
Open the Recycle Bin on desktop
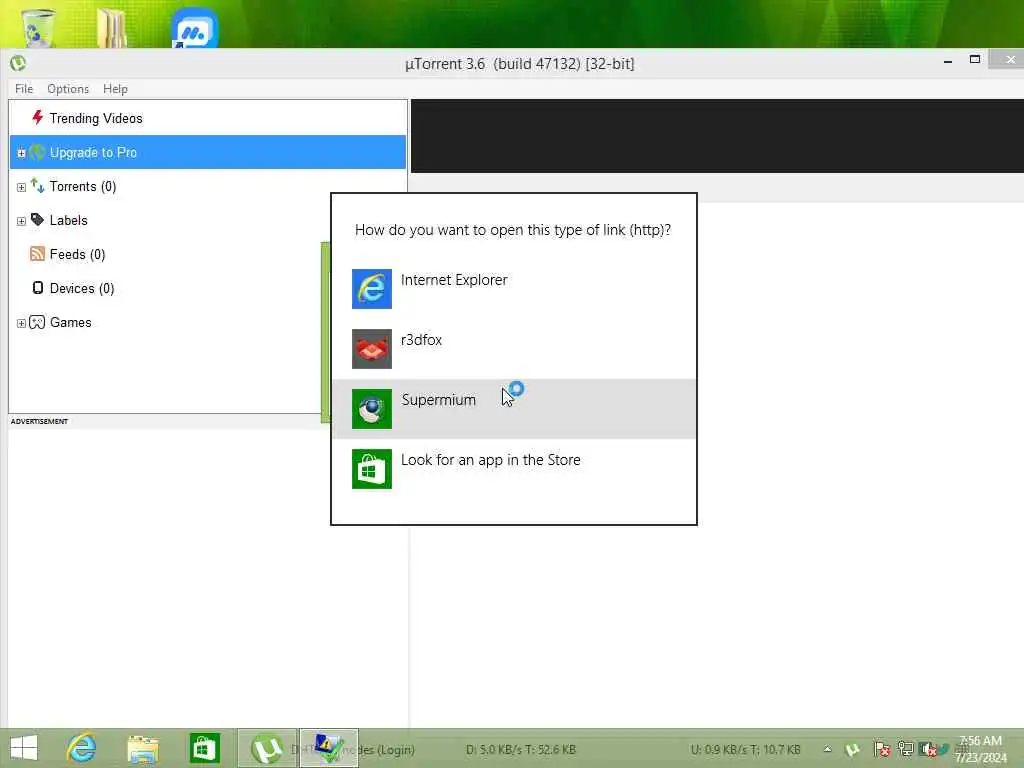tap(38, 27)
